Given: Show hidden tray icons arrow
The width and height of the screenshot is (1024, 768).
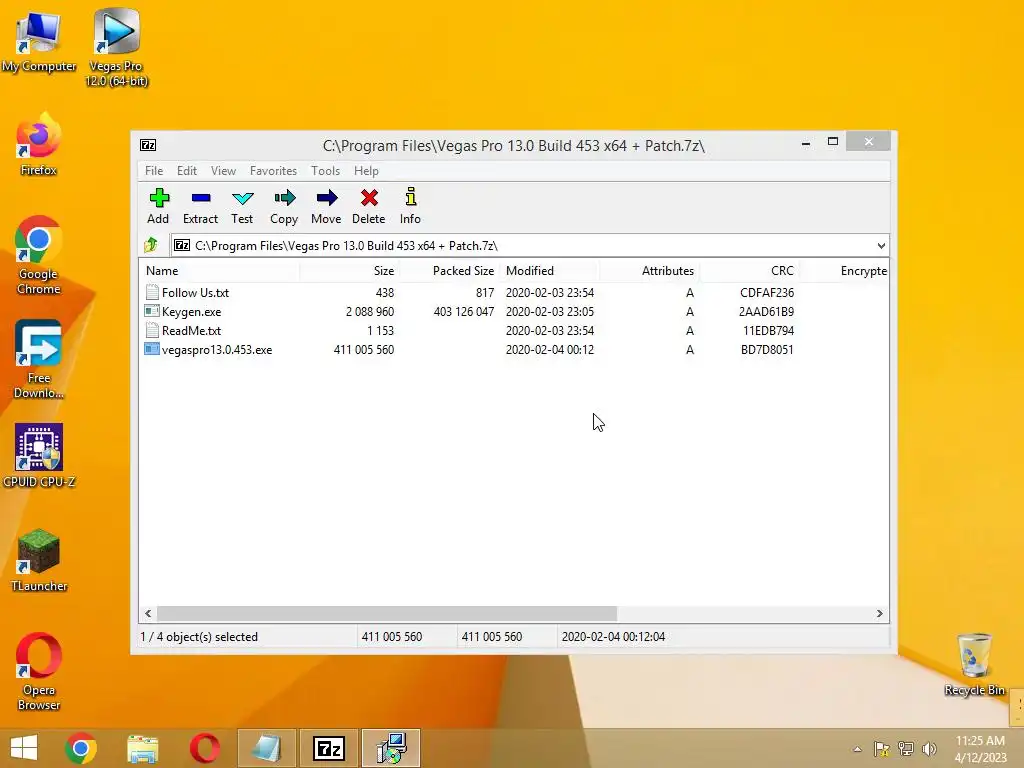Looking at the screenshot, I should [x=857, y=749].
